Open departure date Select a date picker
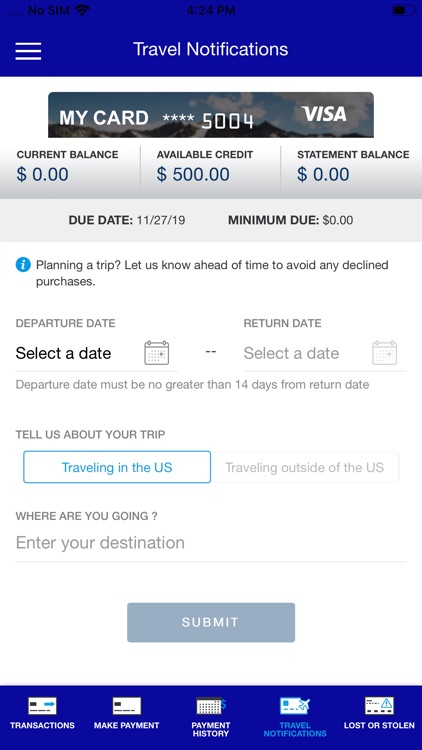 (x=63, y=353)
